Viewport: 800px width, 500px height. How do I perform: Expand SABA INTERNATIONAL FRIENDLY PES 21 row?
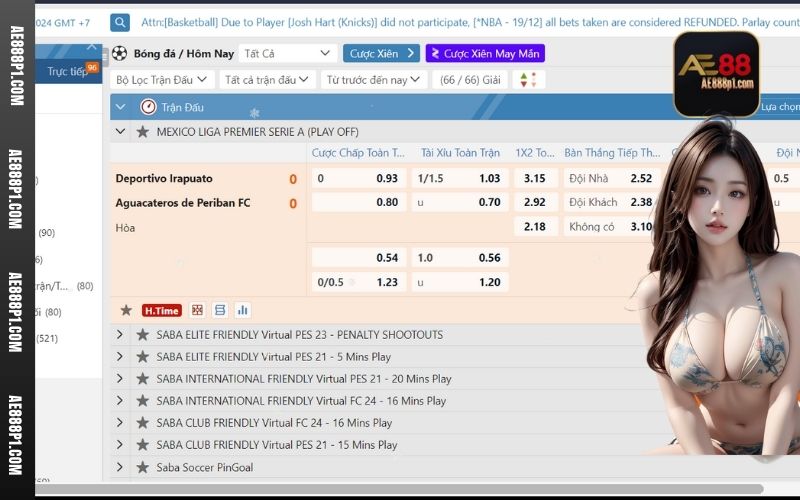pyautogui.click(x=120, y=378)
